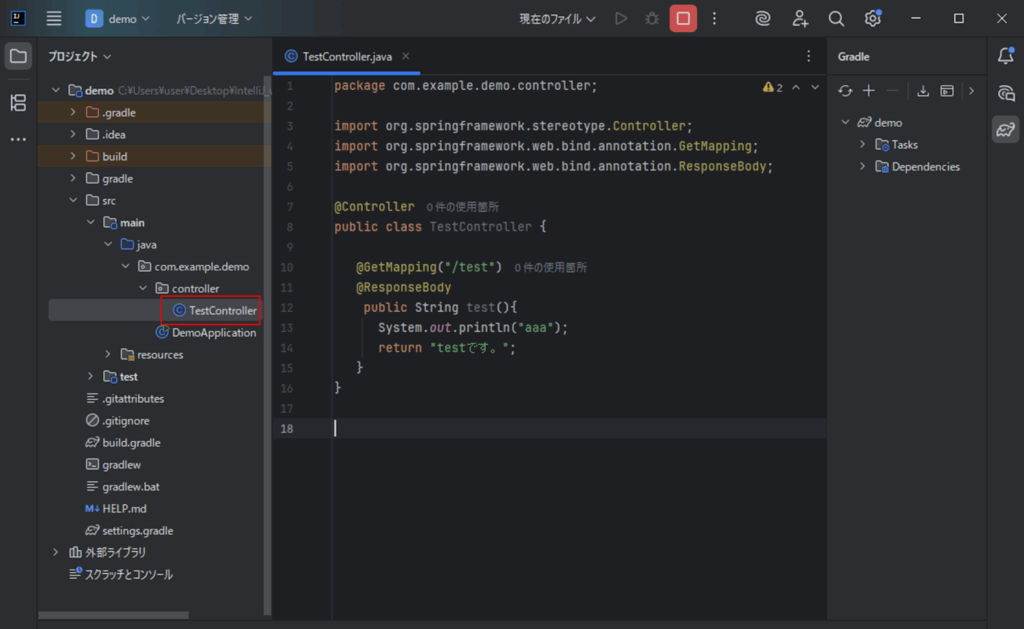
Task: Click the Gradle window-shaped icon beside download
Action: (x=947, y=91)
